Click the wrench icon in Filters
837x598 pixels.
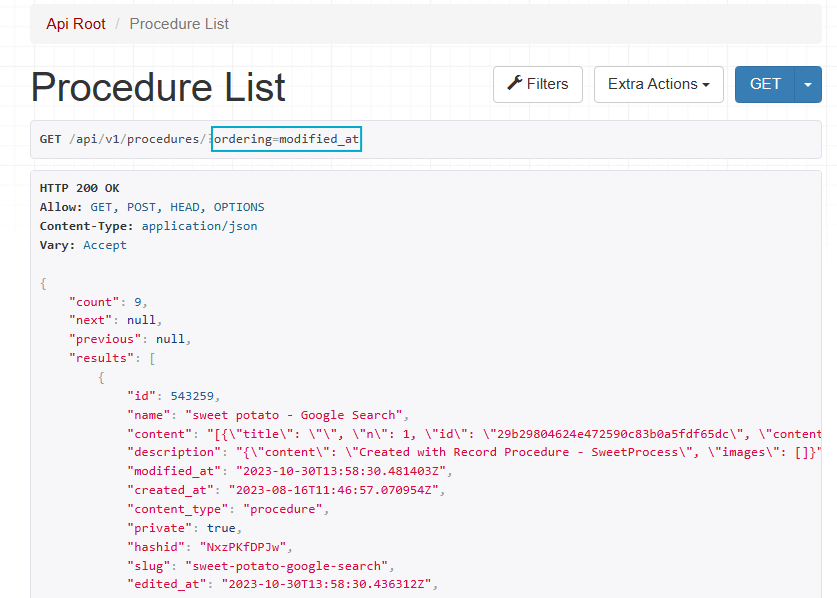click(x=515, y=84)
